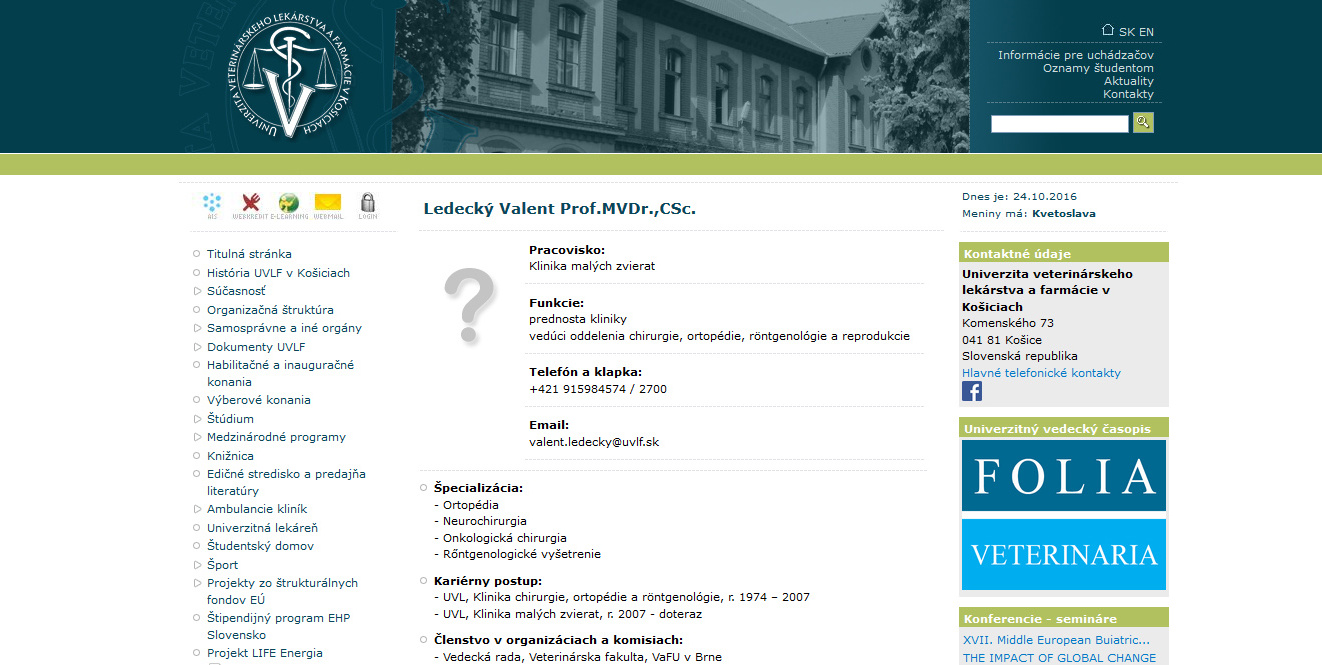Click the university logo in header
Screen dimensions: 1322x665
click(291, 77)
